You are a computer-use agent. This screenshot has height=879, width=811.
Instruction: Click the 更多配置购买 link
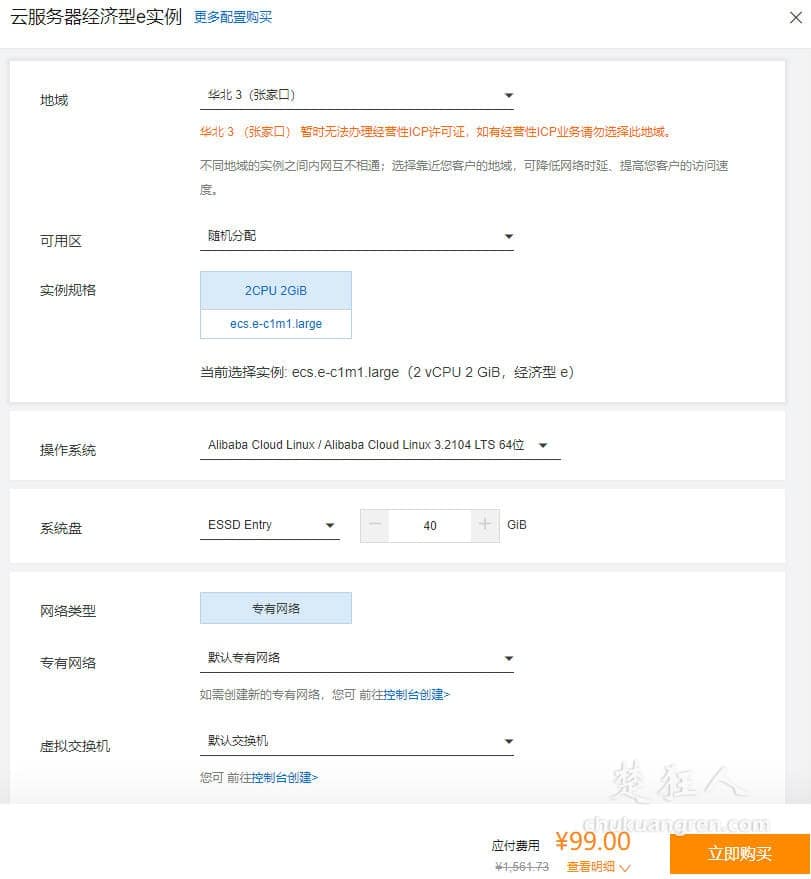[233, 17]
